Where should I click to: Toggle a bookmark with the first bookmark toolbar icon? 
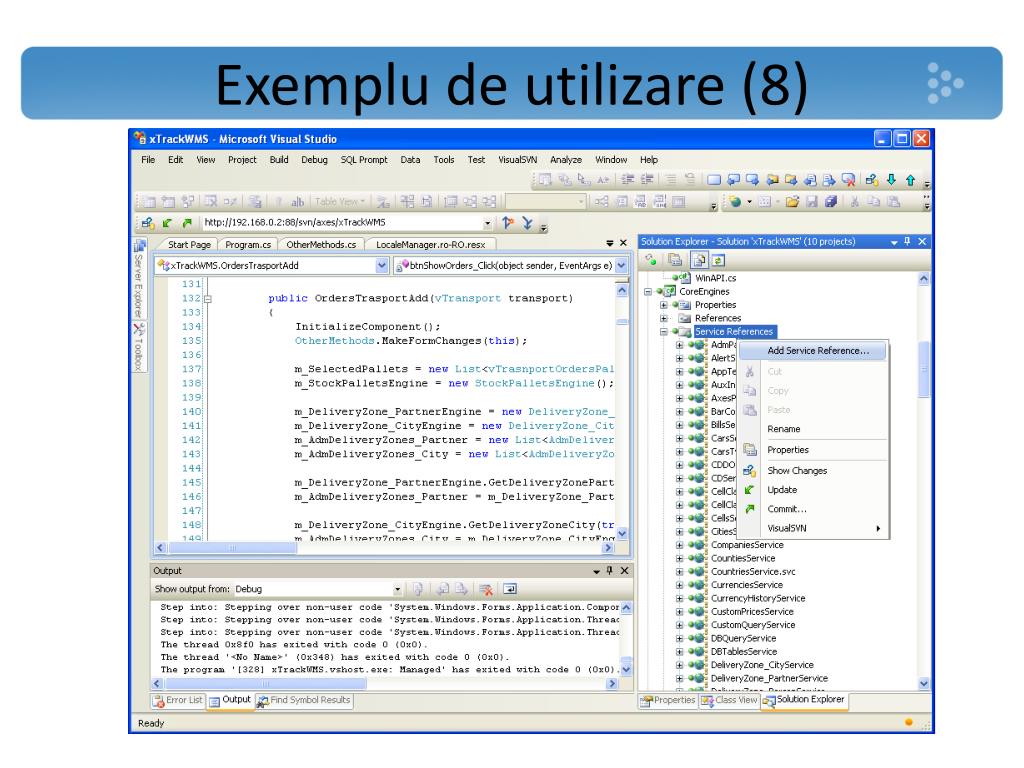point(714,179)
